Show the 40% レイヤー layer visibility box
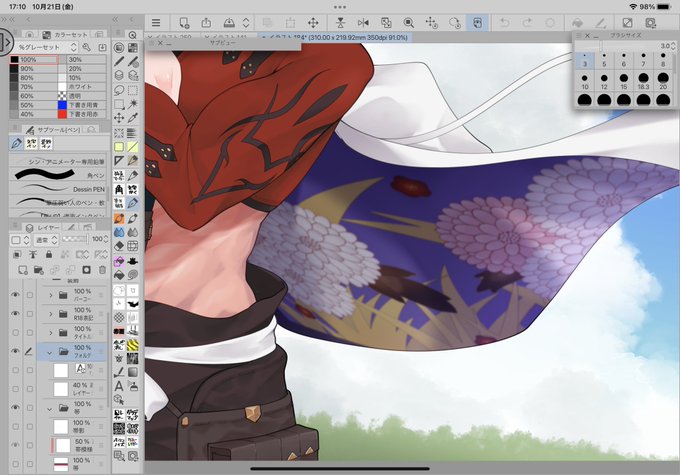680x475 pixels. click(x=16, y=389)
